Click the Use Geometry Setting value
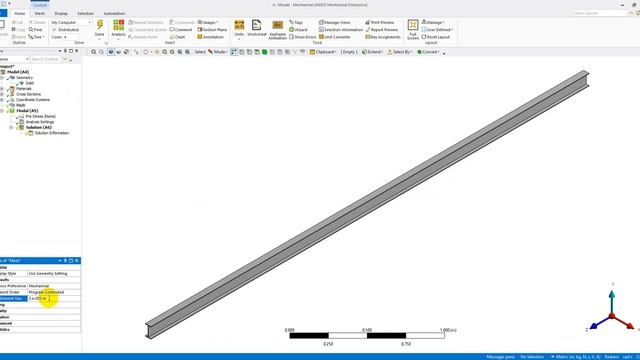 54,273
